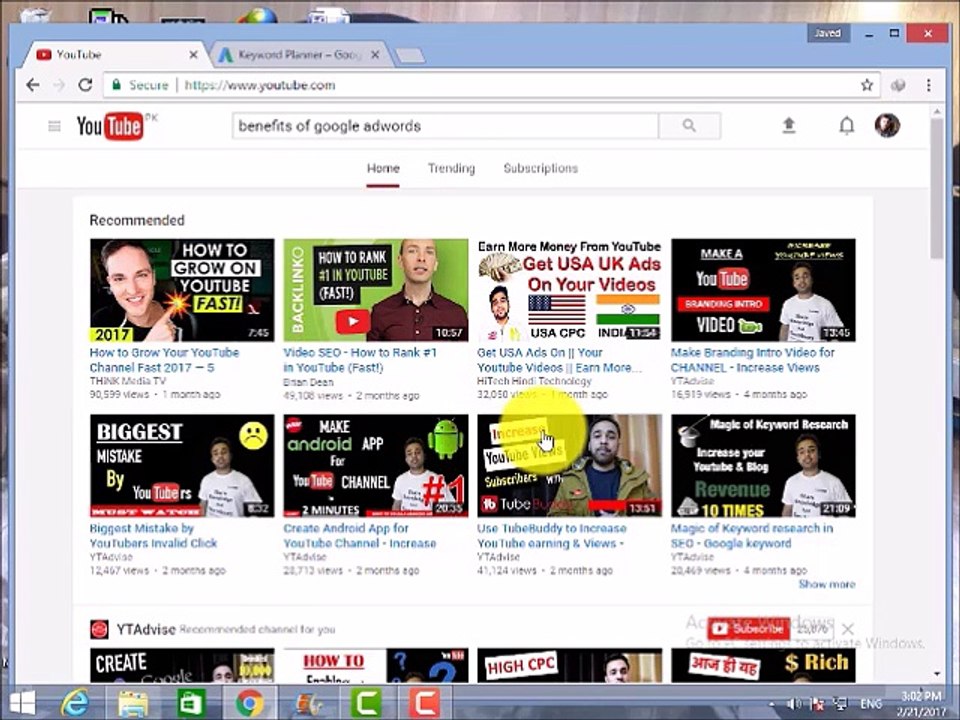Click the YouTube logo
Image resolution: width=960 pixels, height=720 pixels.
[110, 126]
